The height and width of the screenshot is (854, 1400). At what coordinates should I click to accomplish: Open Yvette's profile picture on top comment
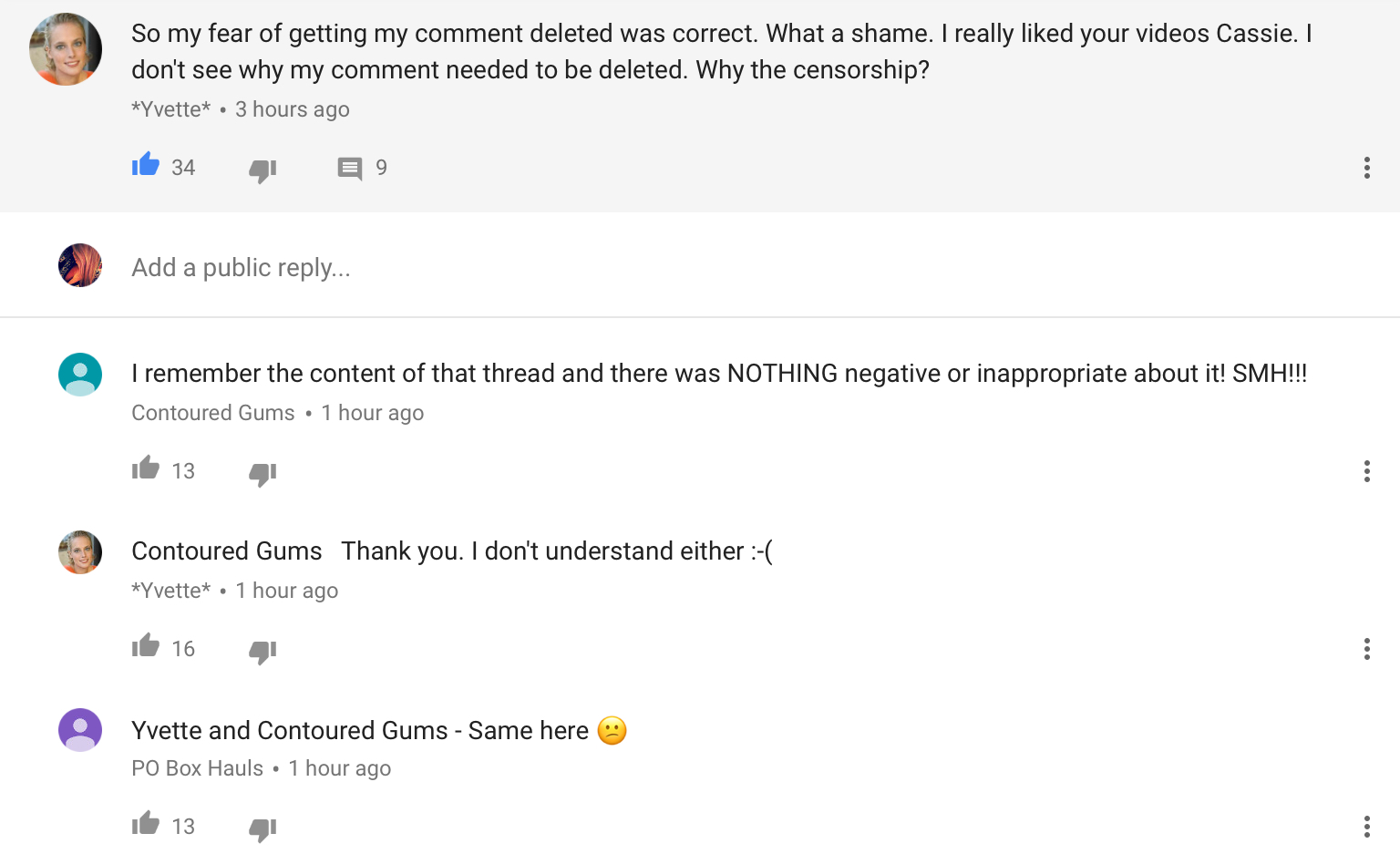click(66, 49)
